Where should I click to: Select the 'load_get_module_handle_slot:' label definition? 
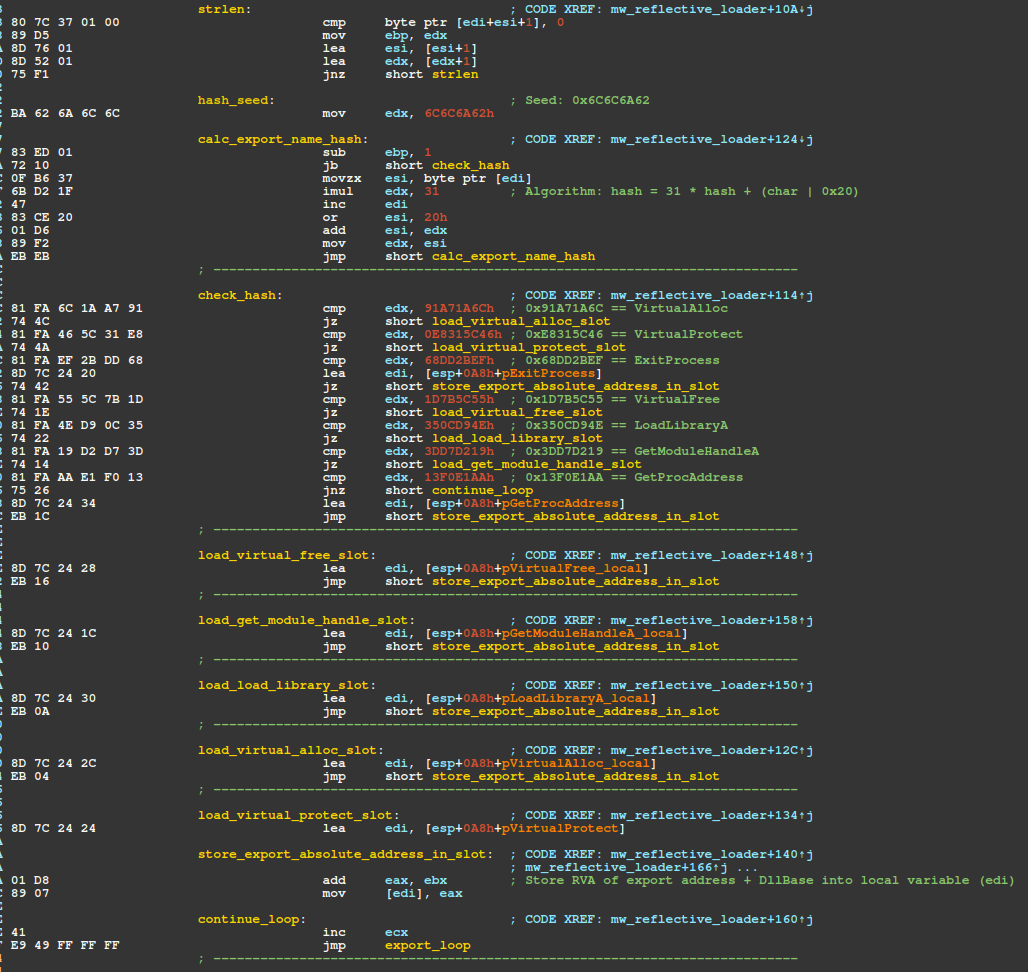tap(306, 620)
